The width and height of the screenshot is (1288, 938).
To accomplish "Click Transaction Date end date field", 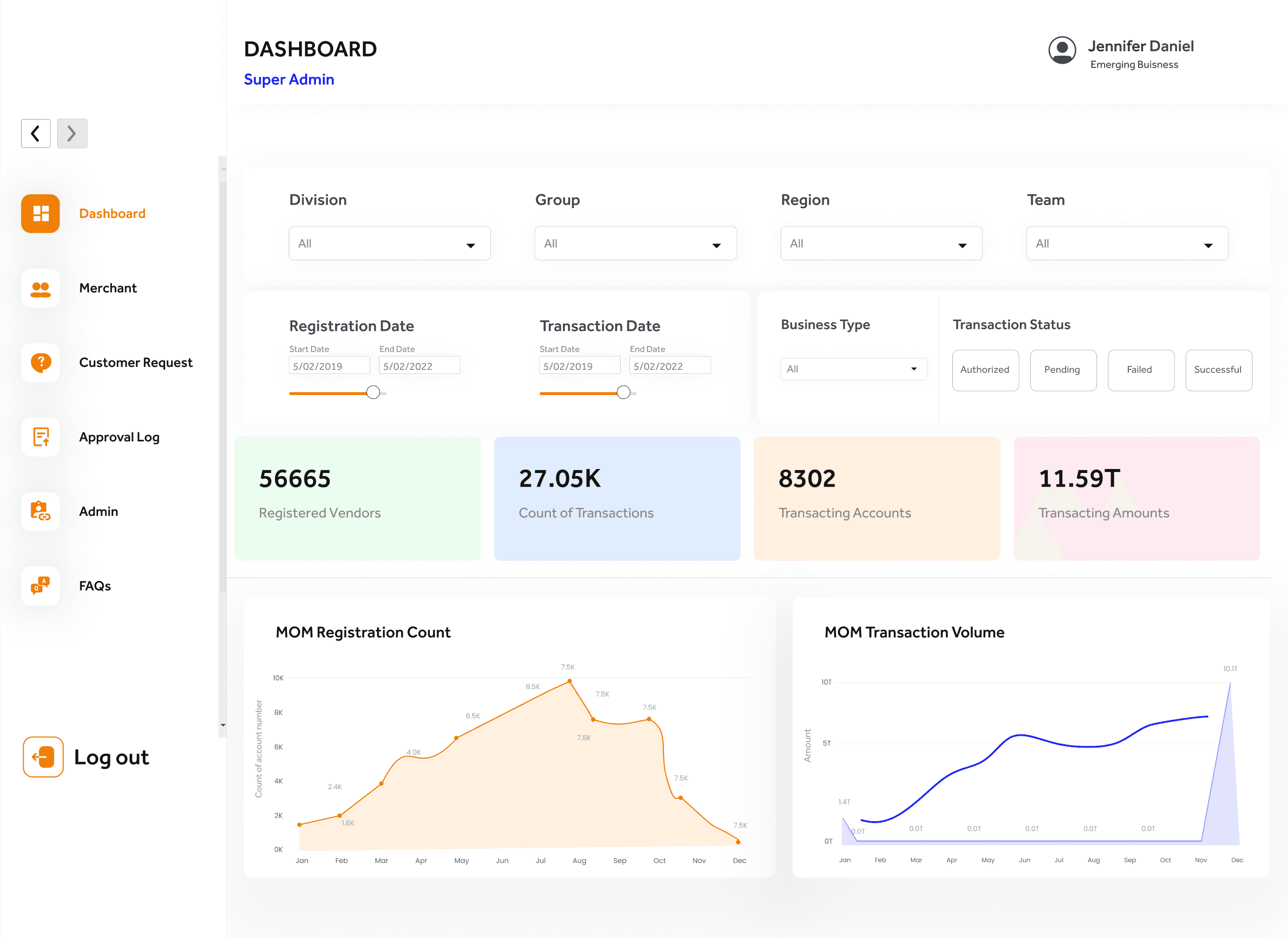I will 670,366.
